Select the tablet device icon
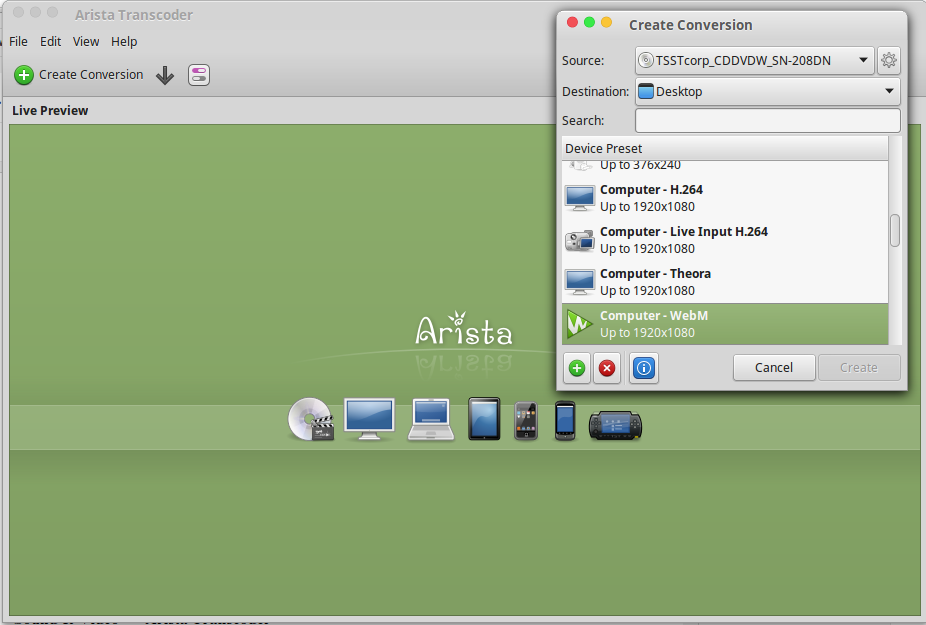Viewport: 926px width, 625px height. click(x=484, y=419)
